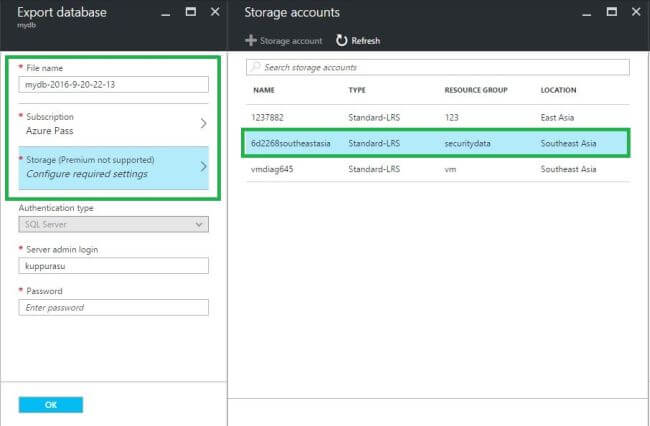The height and width of the screenshot is (426, 650).
Task: Expand Storage configure required settings
Action: tap(203, 166)
